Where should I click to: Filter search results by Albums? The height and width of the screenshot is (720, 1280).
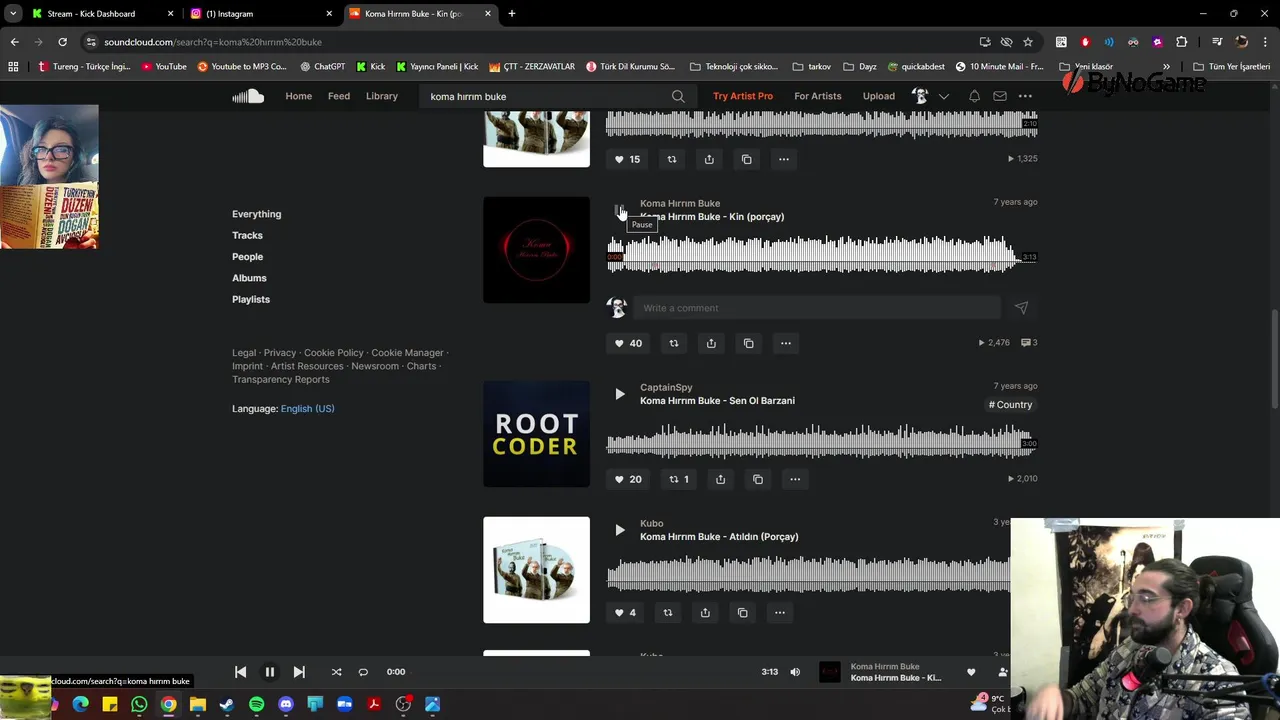tap(249, 278)
